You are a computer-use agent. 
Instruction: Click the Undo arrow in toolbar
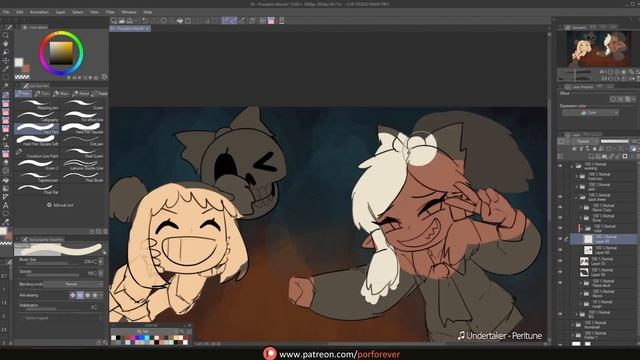(144, 20)
